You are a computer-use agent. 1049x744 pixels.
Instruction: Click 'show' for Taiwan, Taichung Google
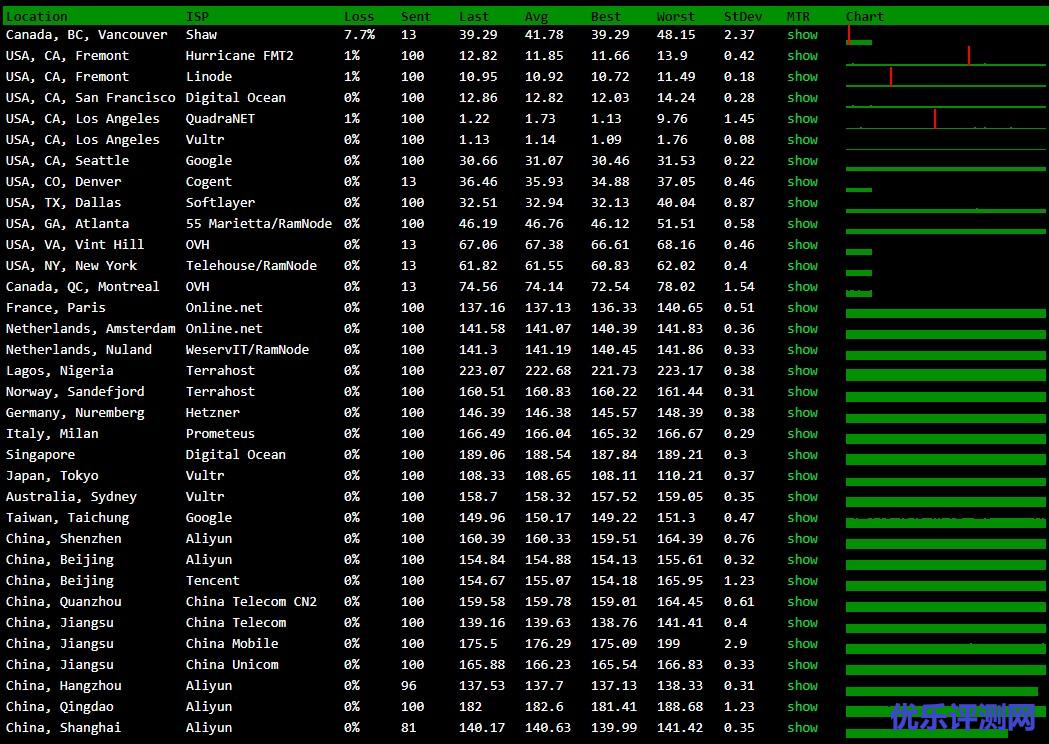(x=802, y=517)
